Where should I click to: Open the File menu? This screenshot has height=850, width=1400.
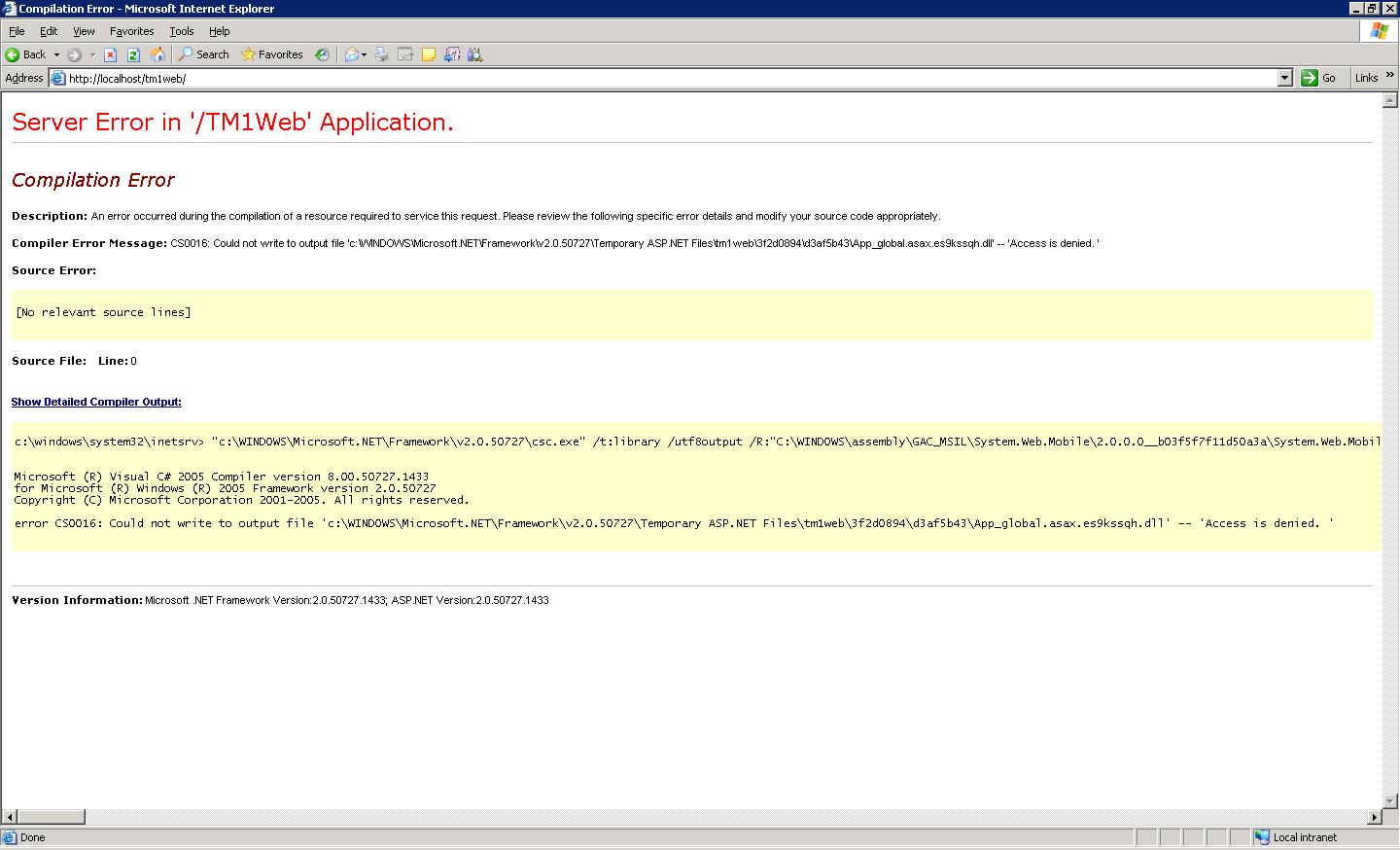pos(17,31)
